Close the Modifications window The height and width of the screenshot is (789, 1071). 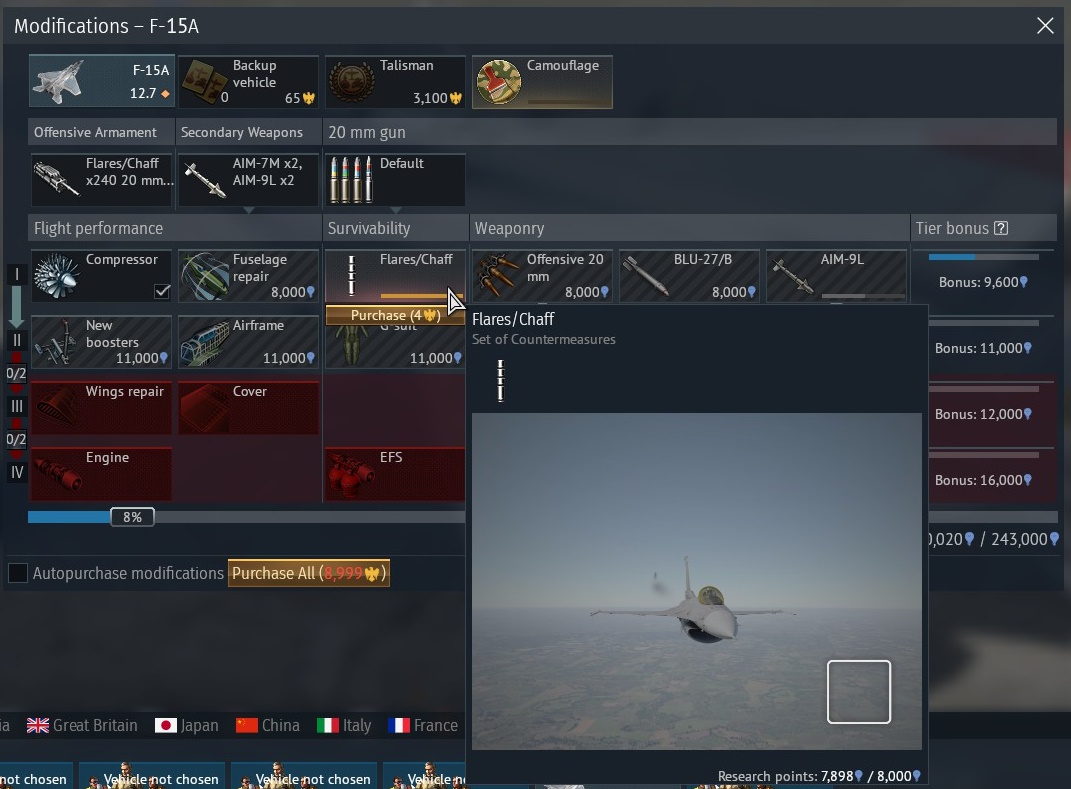pyautogui.click(x=1044, y=26)
